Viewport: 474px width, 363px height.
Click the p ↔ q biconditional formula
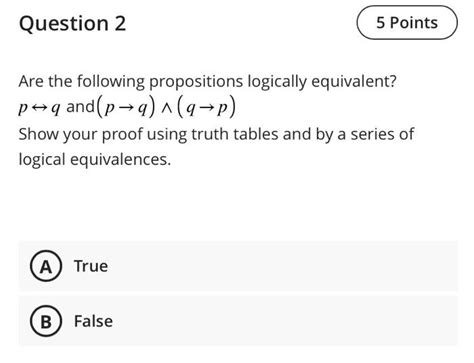pos(40,108)
